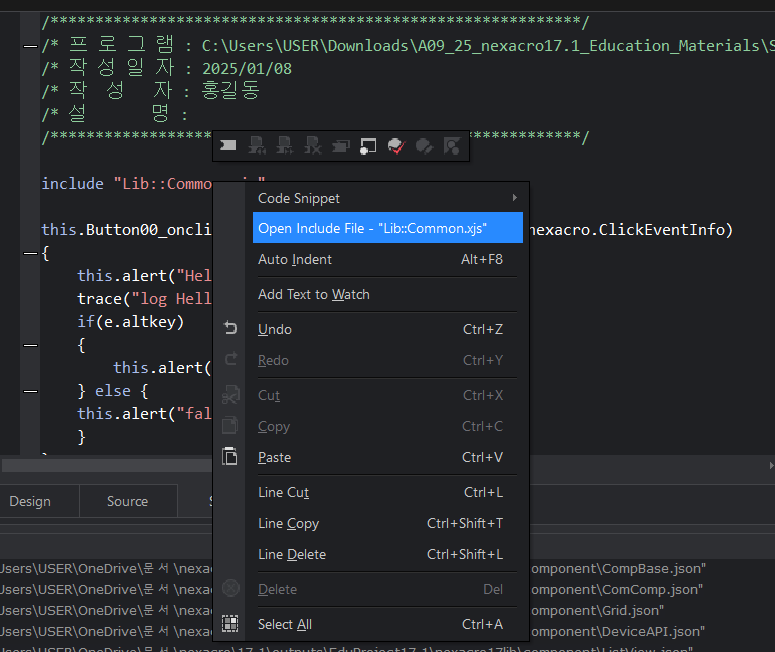Click the last mini toolbar breakpoints icon

coord(452,146)
